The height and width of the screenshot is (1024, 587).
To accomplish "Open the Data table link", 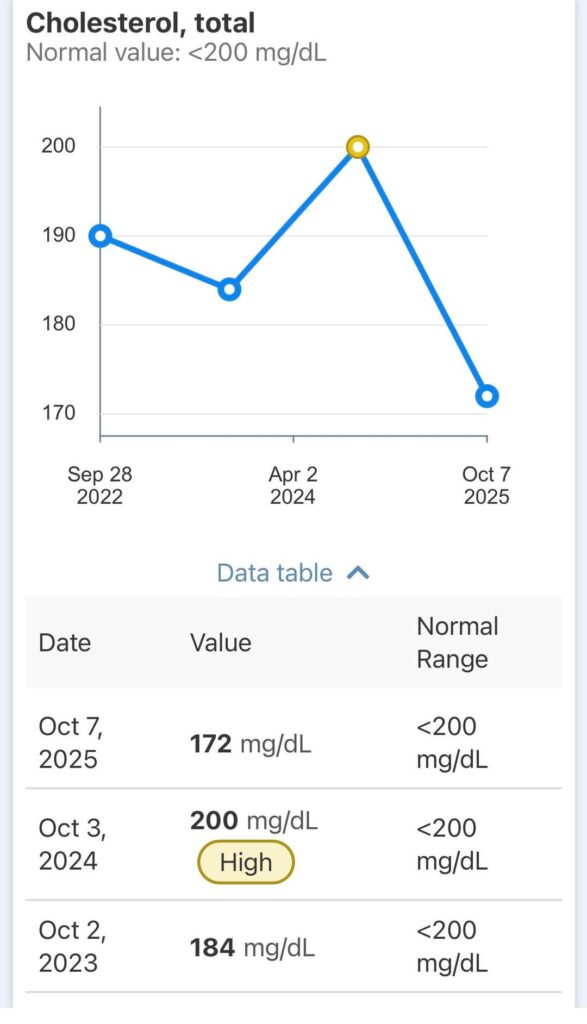I will tap(275, 572).
